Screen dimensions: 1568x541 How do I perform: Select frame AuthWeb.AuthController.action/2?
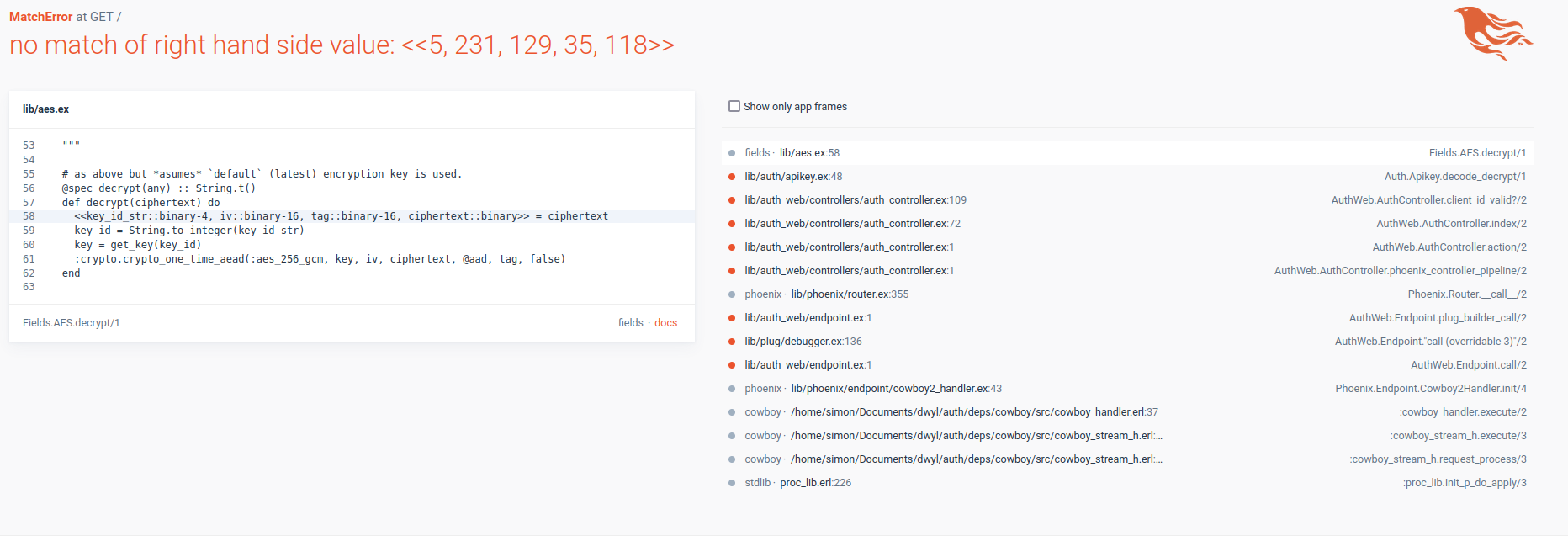[x=1127, y=247]
